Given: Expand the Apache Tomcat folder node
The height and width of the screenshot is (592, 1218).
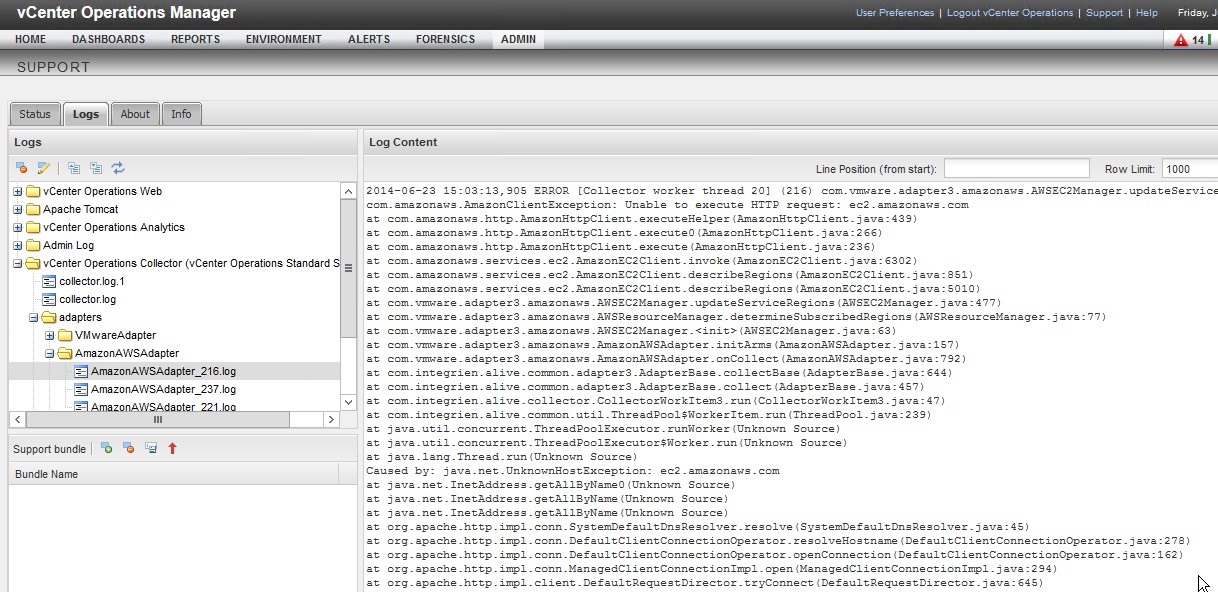Looking at the screenshot, I should point(18,209).
